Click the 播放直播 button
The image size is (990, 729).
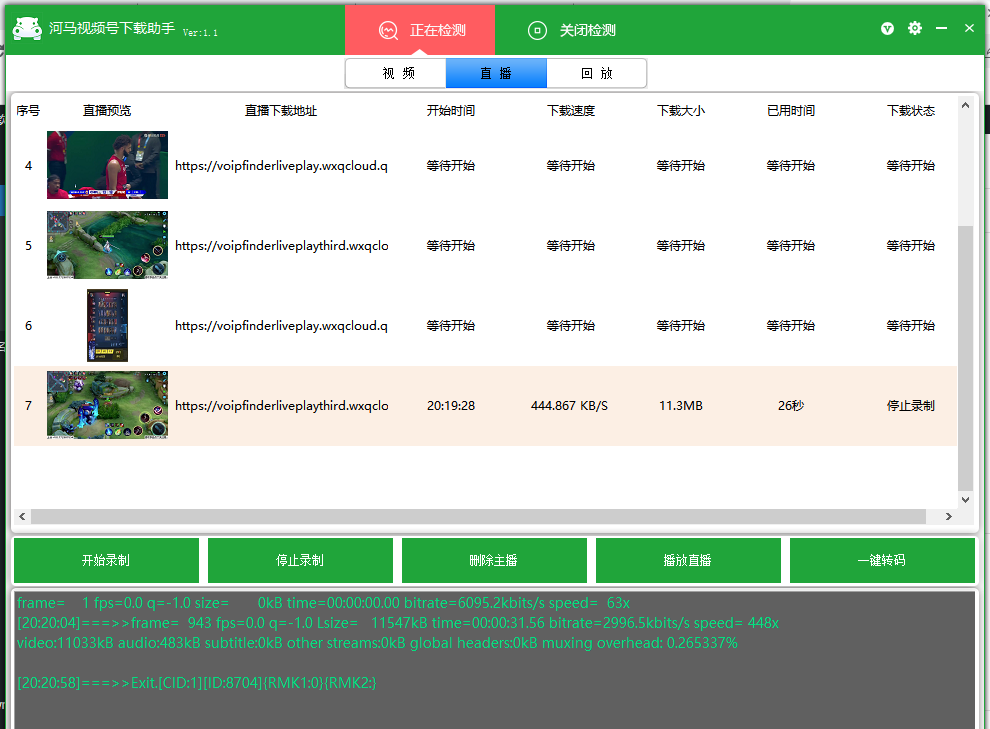[687, 560]
